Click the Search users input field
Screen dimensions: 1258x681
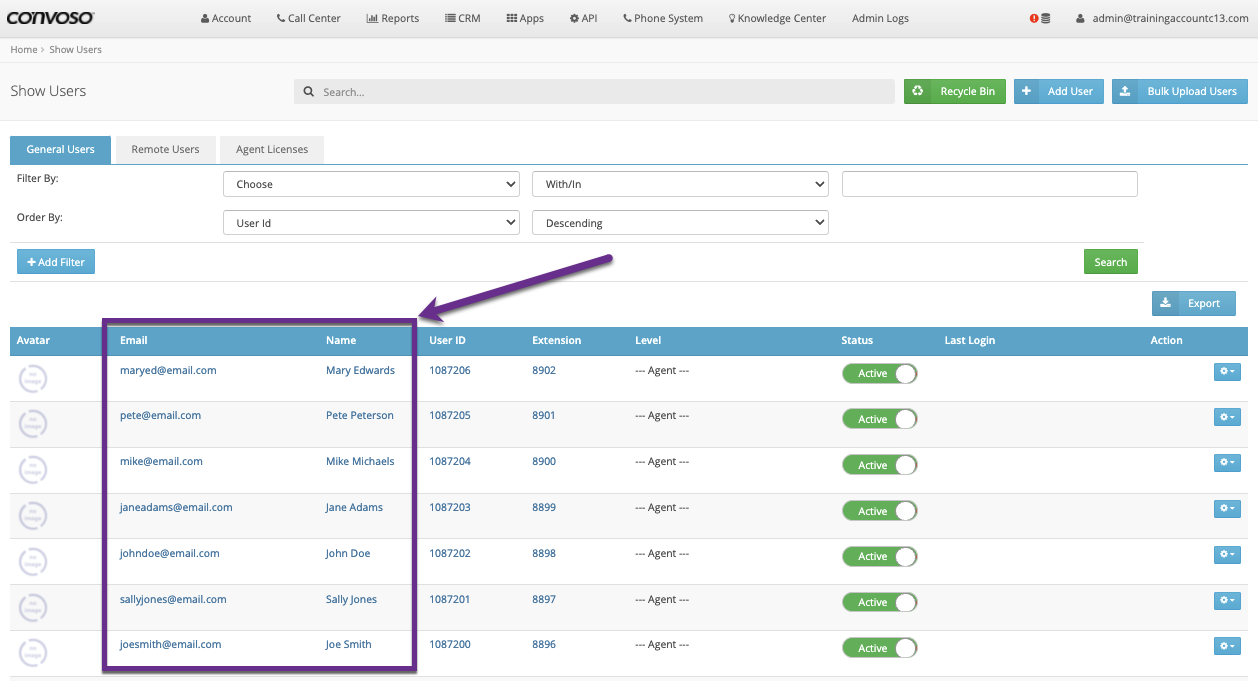(x=594, y=92)
